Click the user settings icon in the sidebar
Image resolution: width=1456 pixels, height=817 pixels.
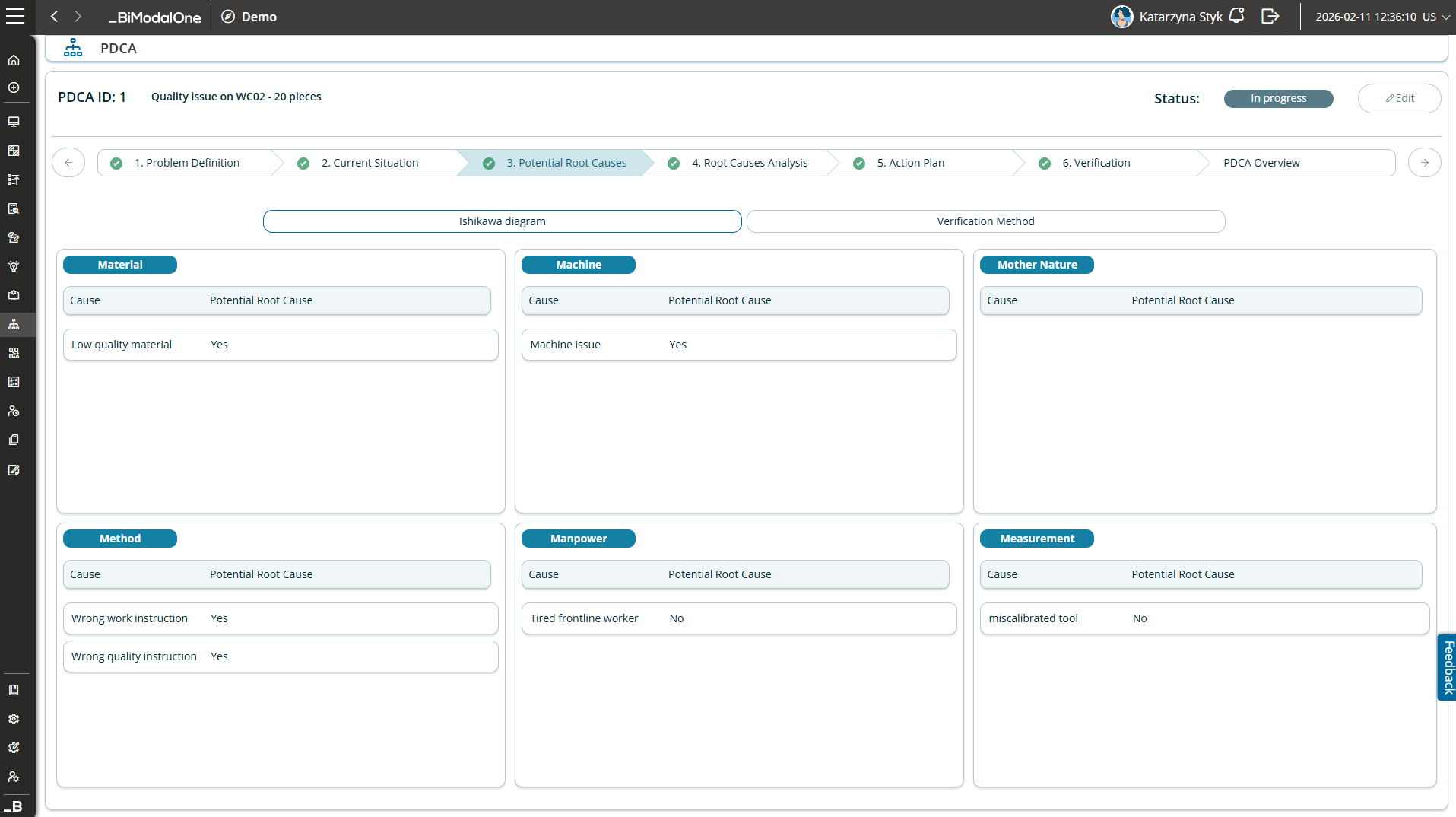pos(14,777)
